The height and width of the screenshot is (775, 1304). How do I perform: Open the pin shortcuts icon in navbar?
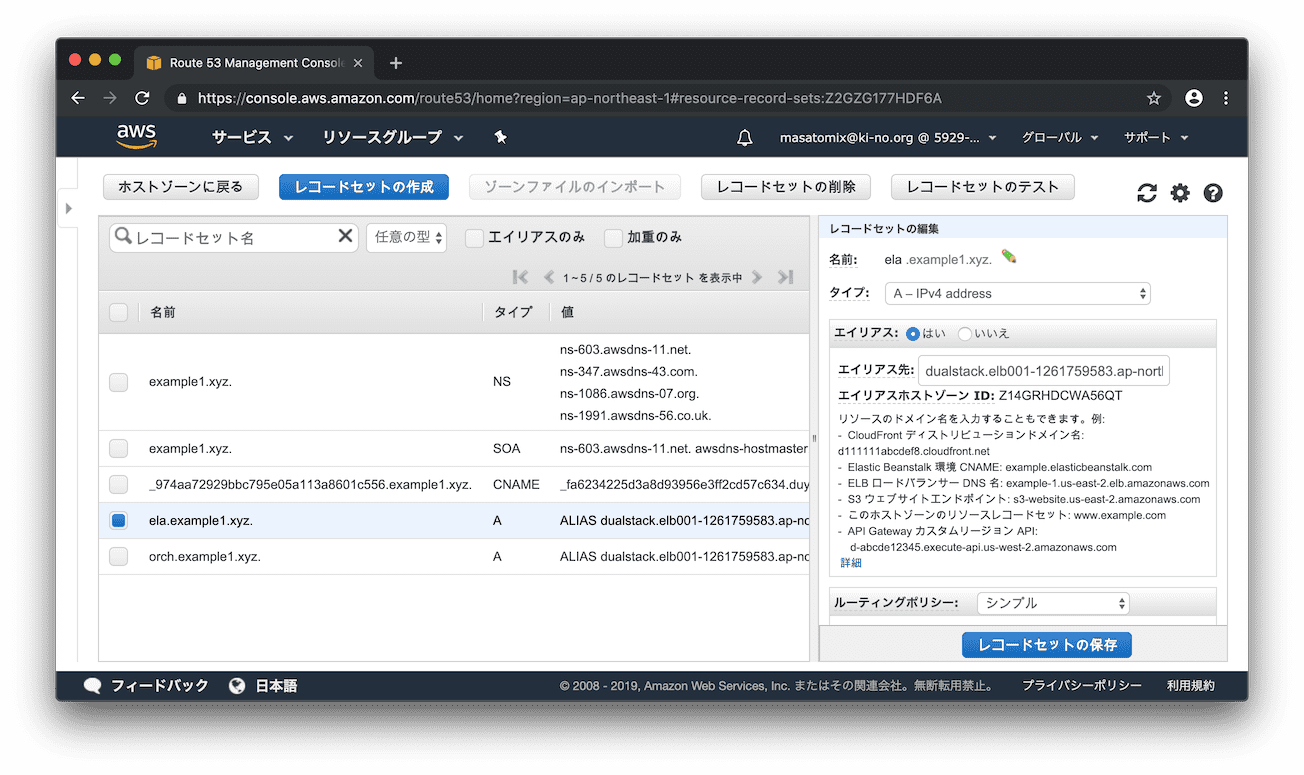coord(501,137)
